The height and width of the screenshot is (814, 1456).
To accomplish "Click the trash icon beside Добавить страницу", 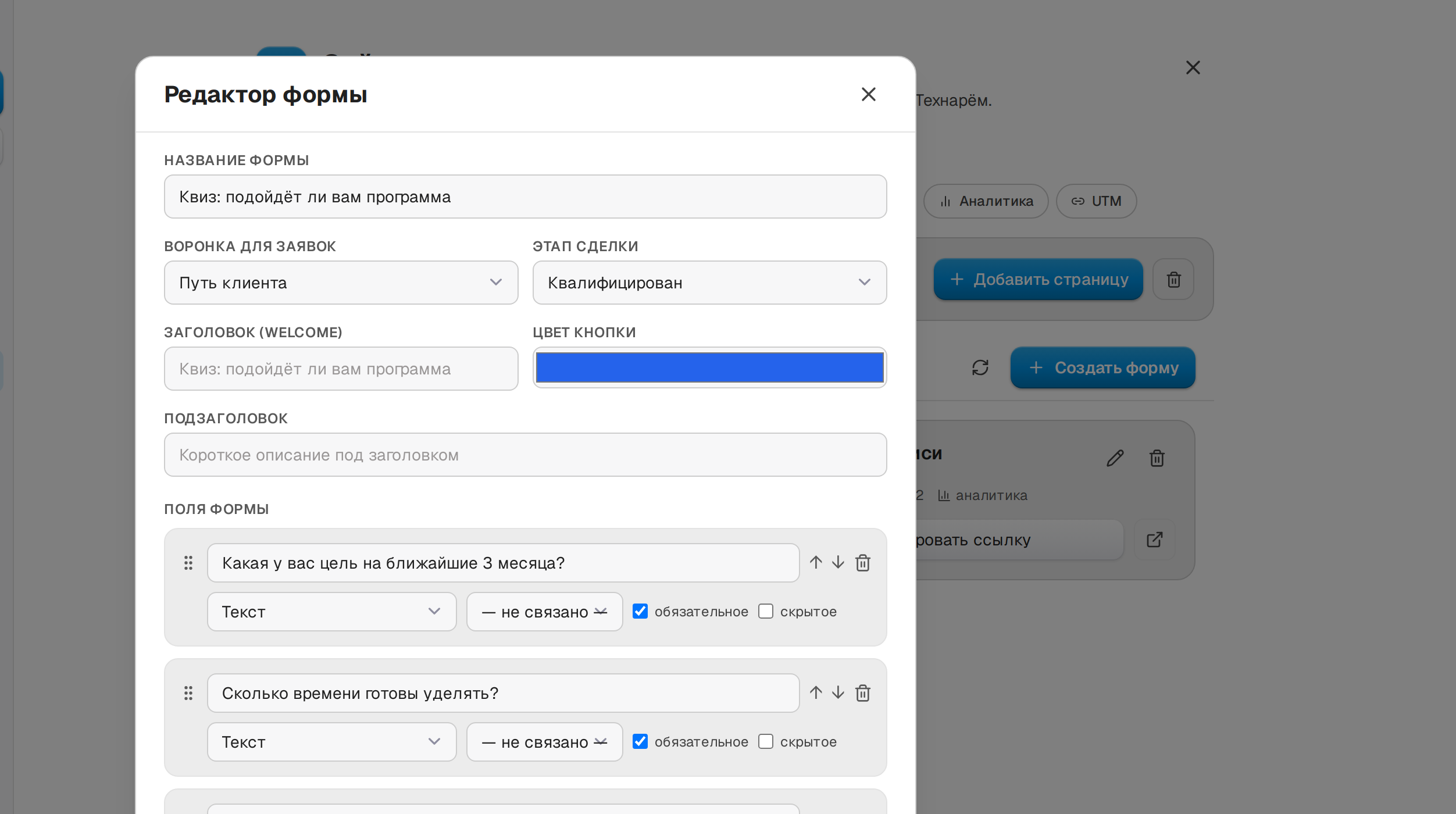I will point(1174,280).
